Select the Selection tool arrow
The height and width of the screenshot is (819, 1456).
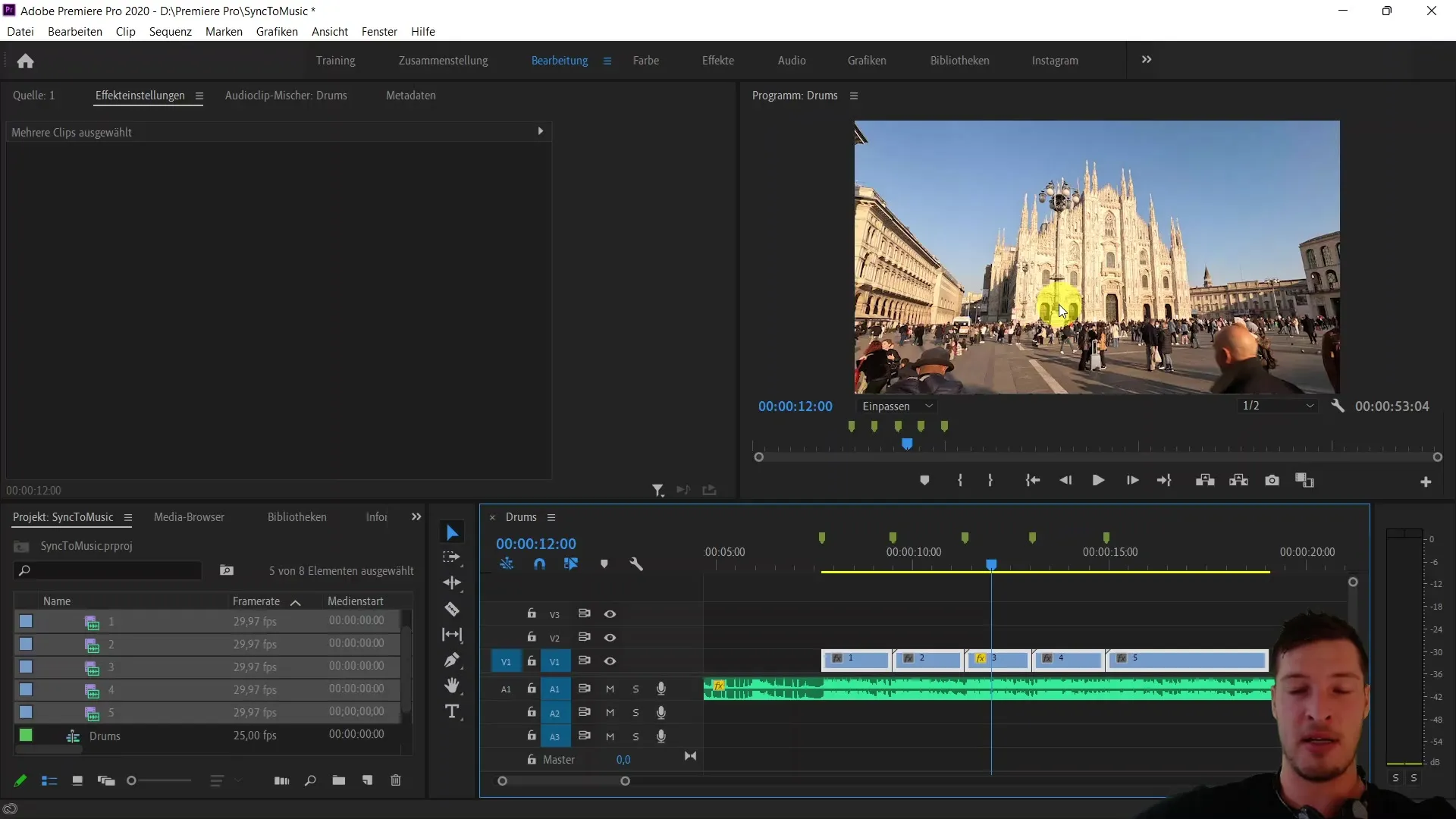click(452, 532)
